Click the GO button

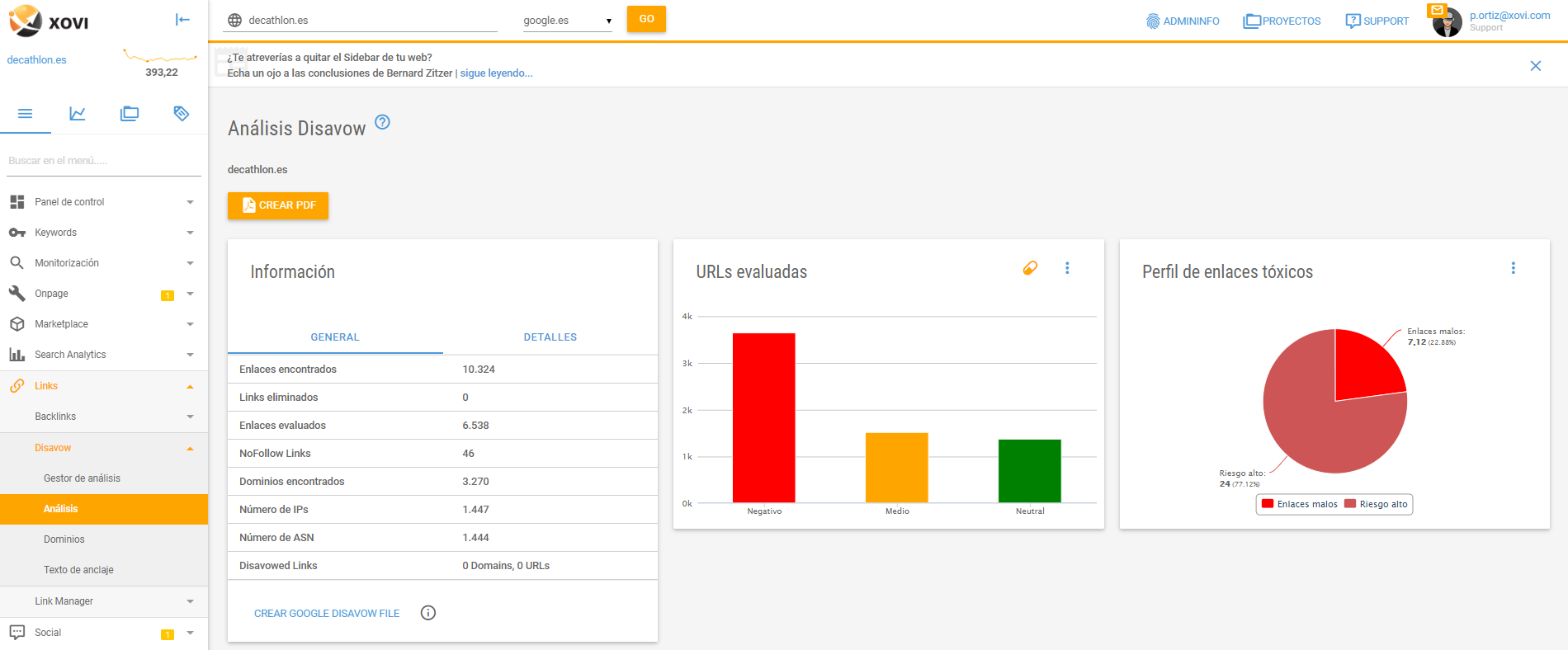click(x=646, y=19)
